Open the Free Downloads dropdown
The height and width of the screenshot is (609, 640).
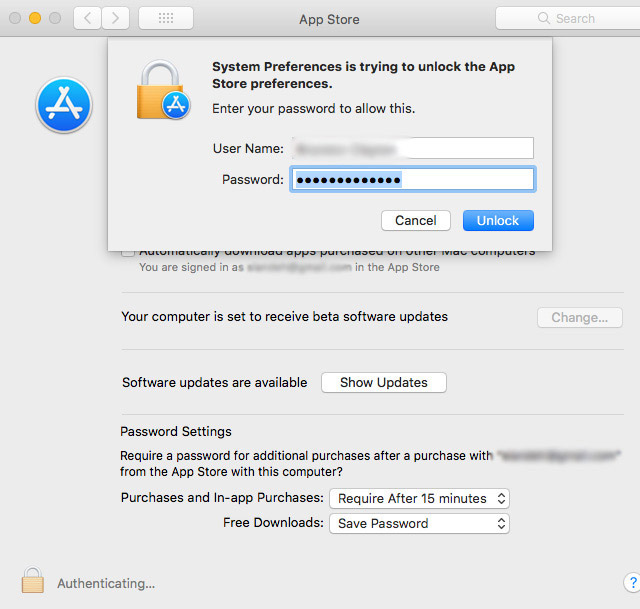[x=419, y=523]
